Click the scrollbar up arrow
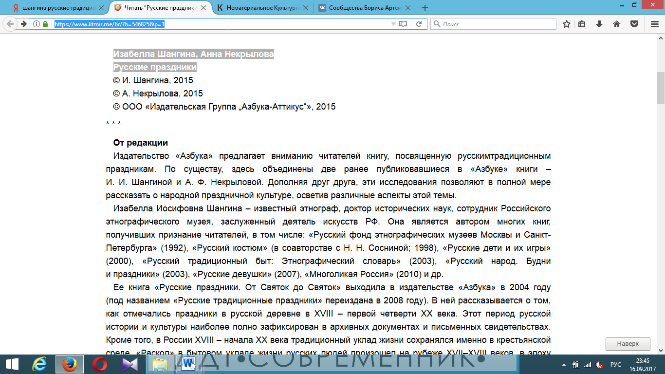 coord(660,38)
